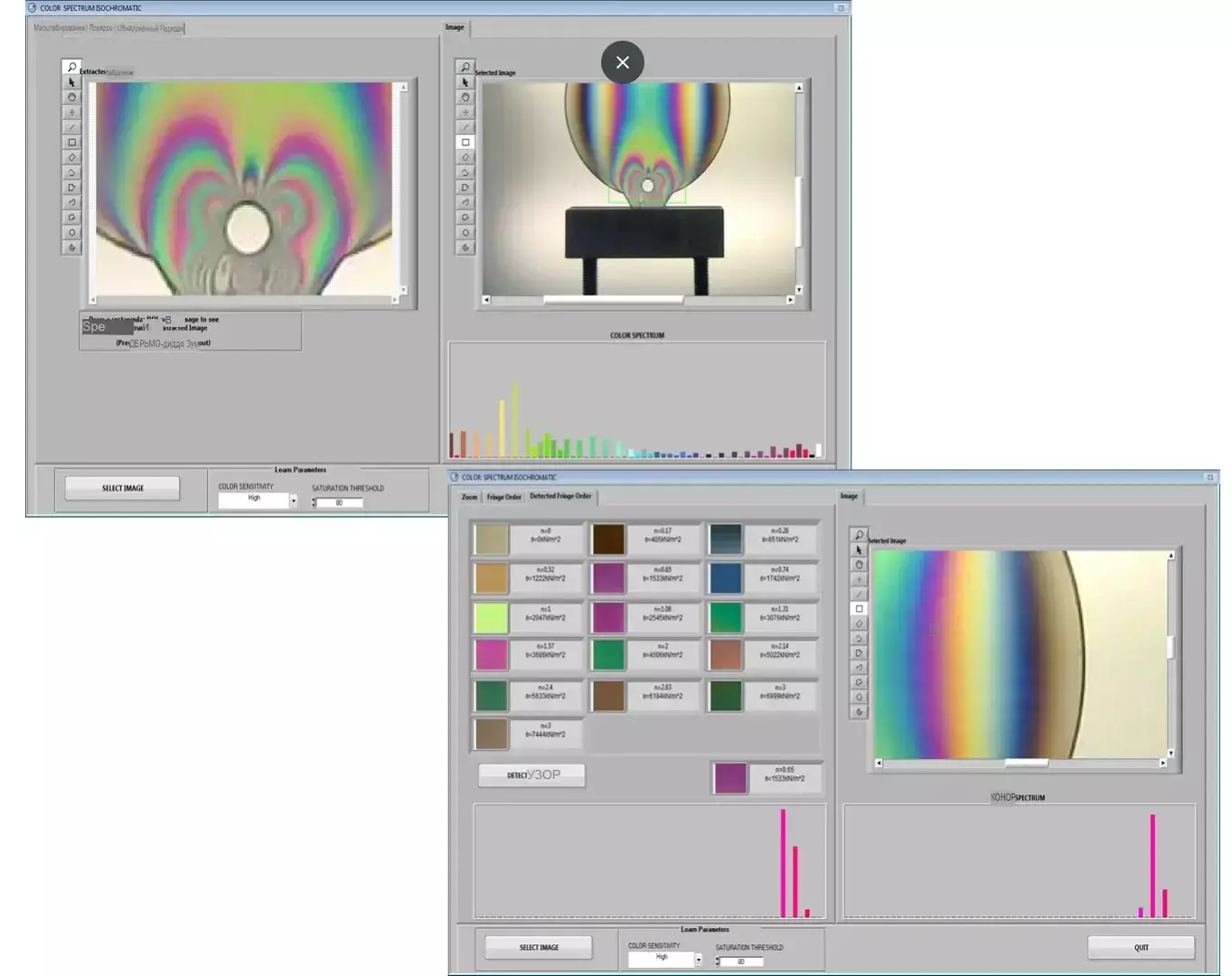
Task: Pick the hand pan tool beside the extracted image
Action: coord(72,97)
